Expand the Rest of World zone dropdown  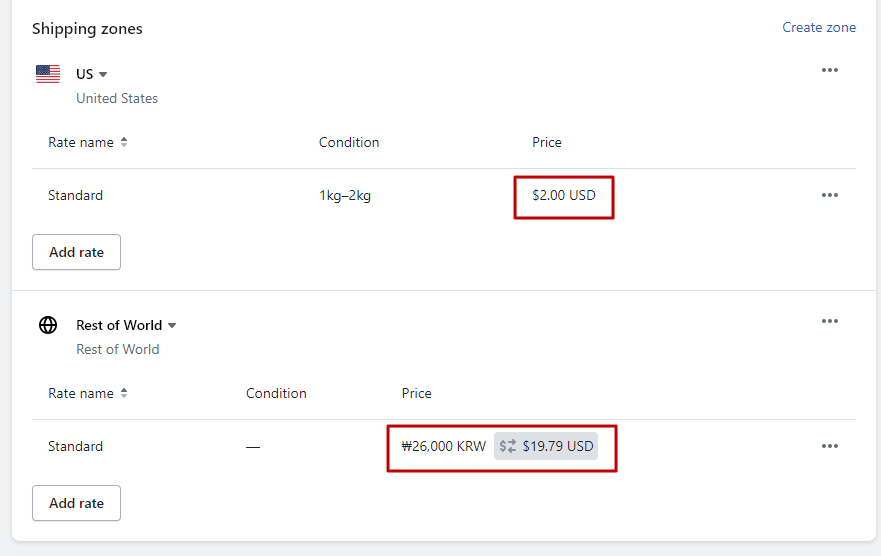[172, 326]
